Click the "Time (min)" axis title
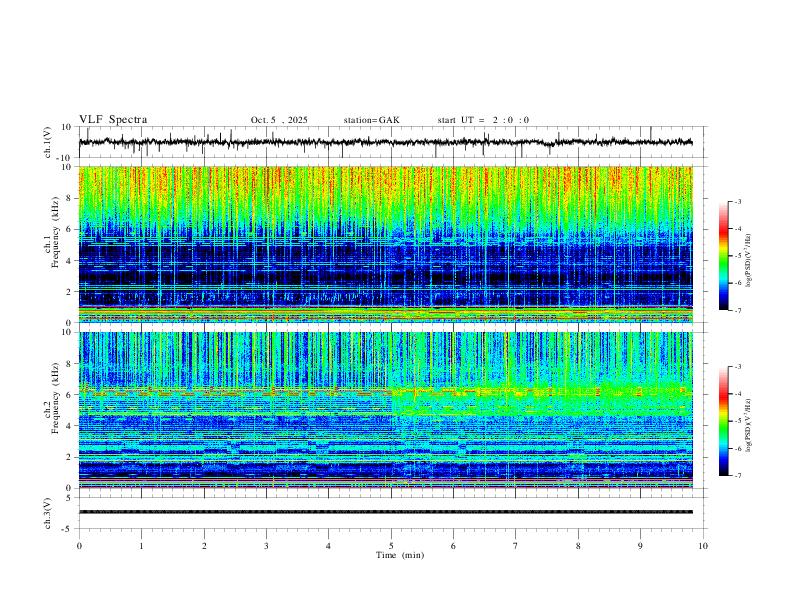 pos(400,555)
